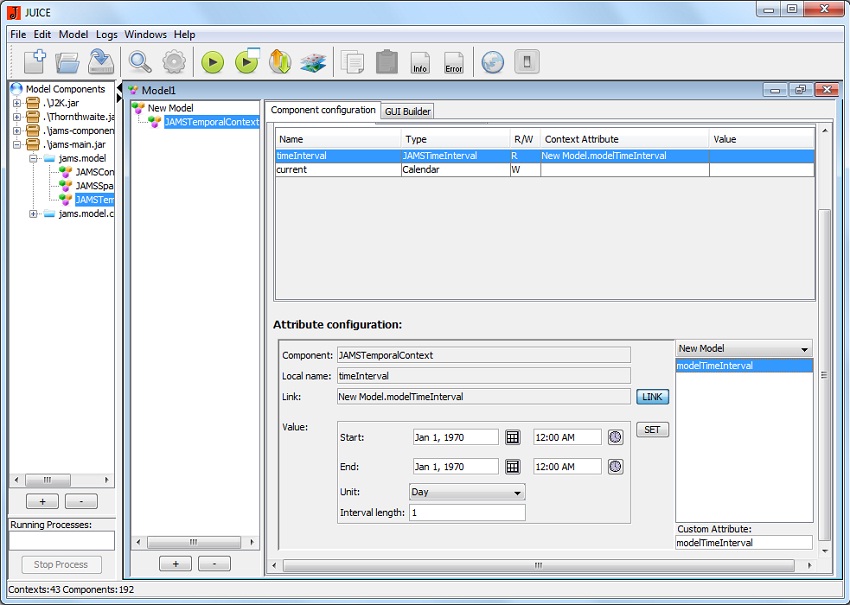The height and width of the screenshot is (605, 850).
Task: Open the New Model context dropdown
Action: [x=744, y=349]
